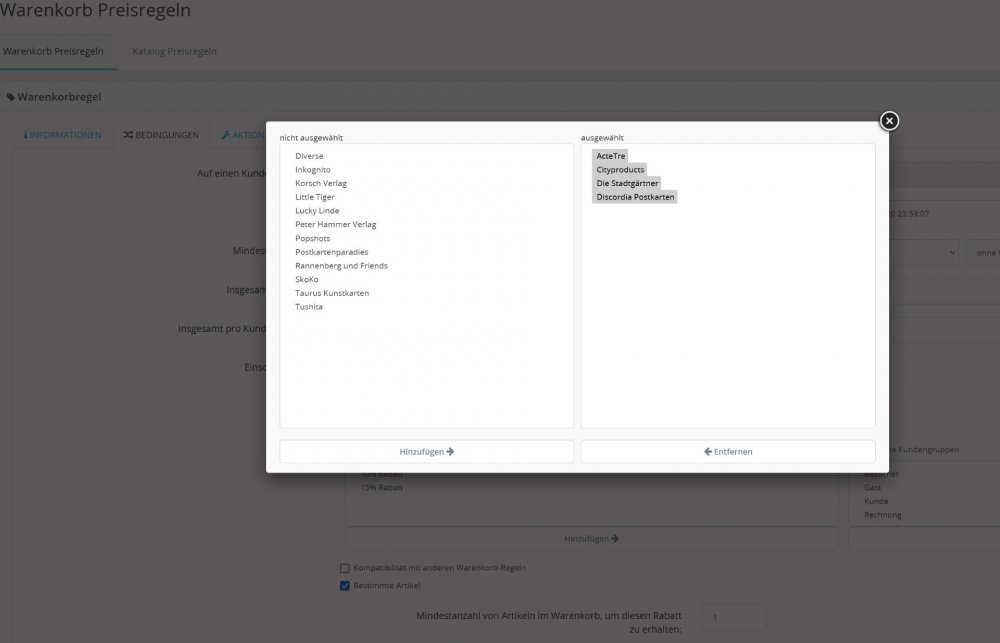Select Kunde in the customer groups list

point(876,501)
